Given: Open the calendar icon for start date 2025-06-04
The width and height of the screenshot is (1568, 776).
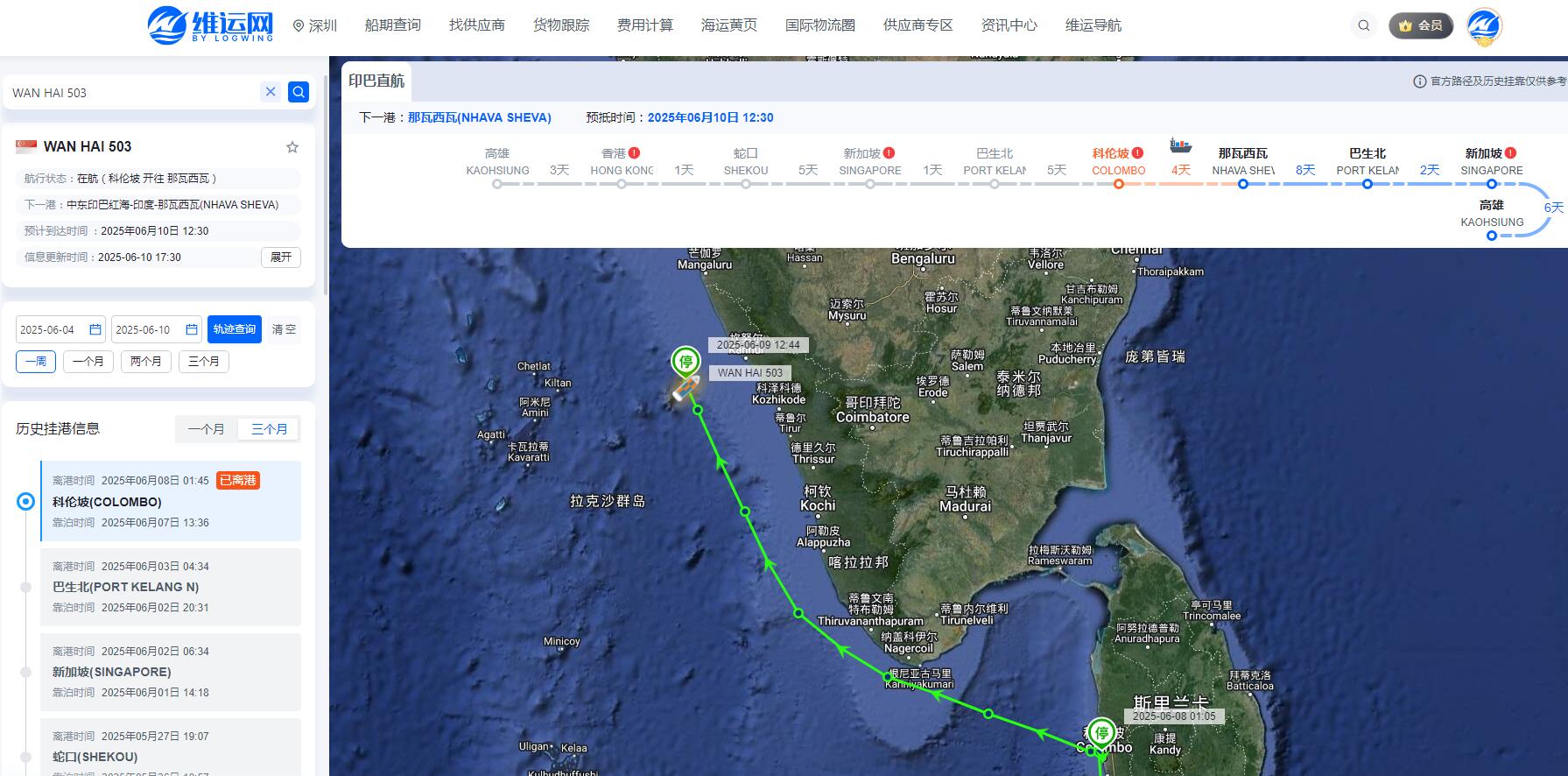Looking at the screenshot, I should click(95, 329).
